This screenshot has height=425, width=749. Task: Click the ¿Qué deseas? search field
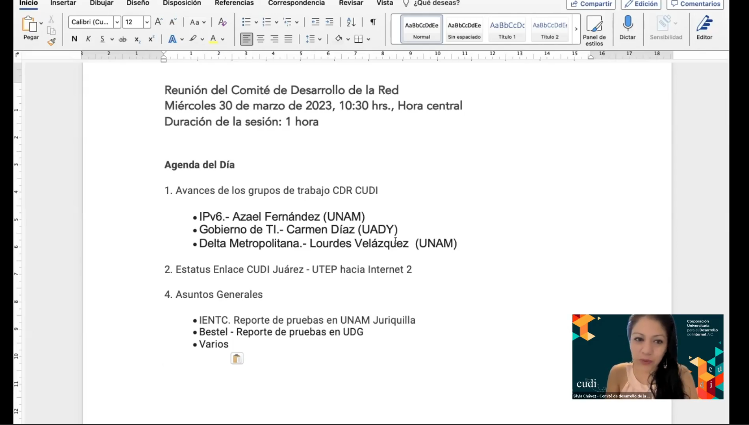(x=431, y=3)
